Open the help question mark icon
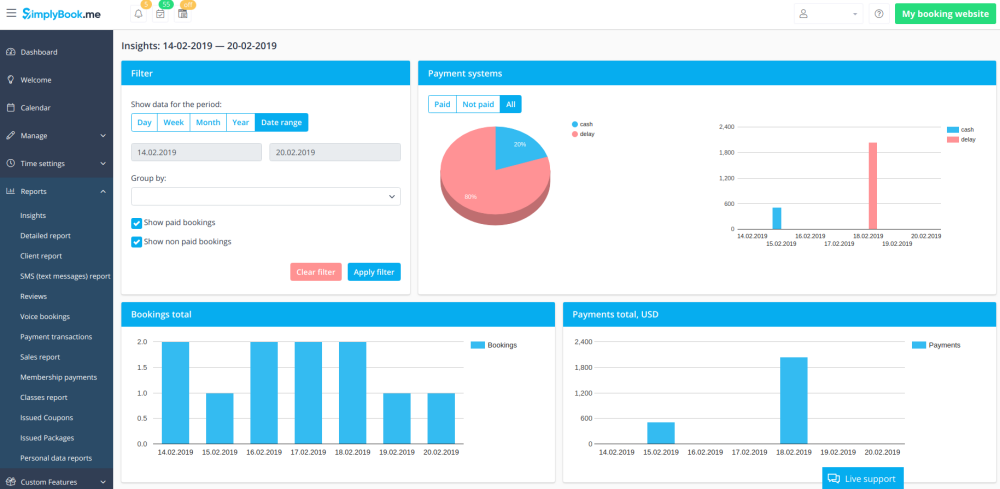 point(879,14)
